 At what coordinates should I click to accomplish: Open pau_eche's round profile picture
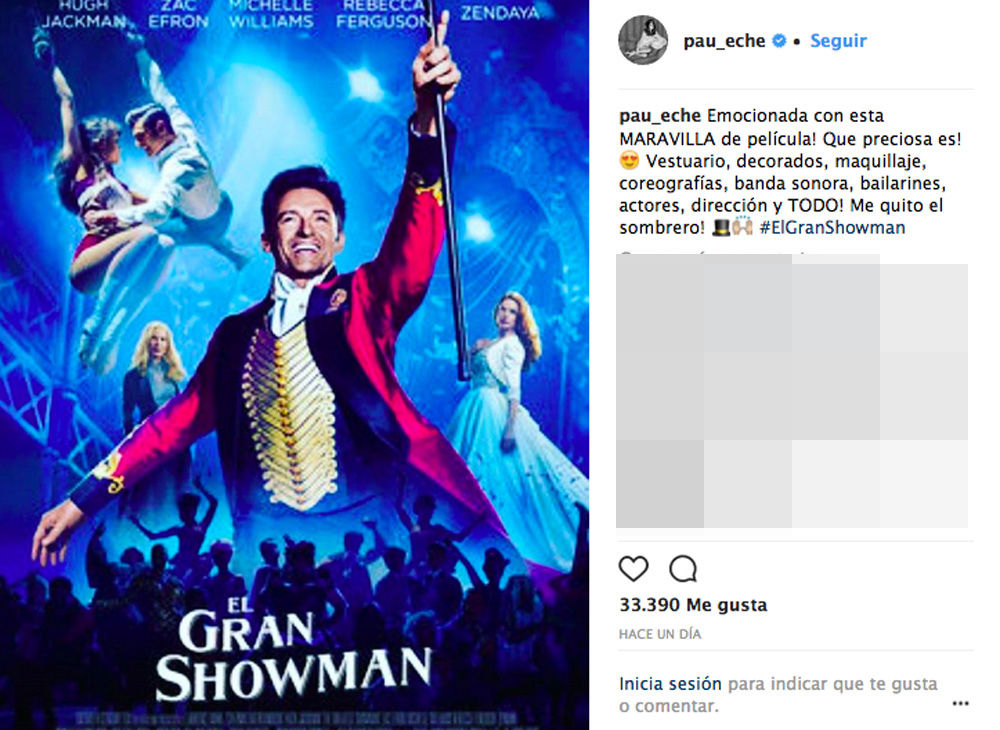coord(643,40)
